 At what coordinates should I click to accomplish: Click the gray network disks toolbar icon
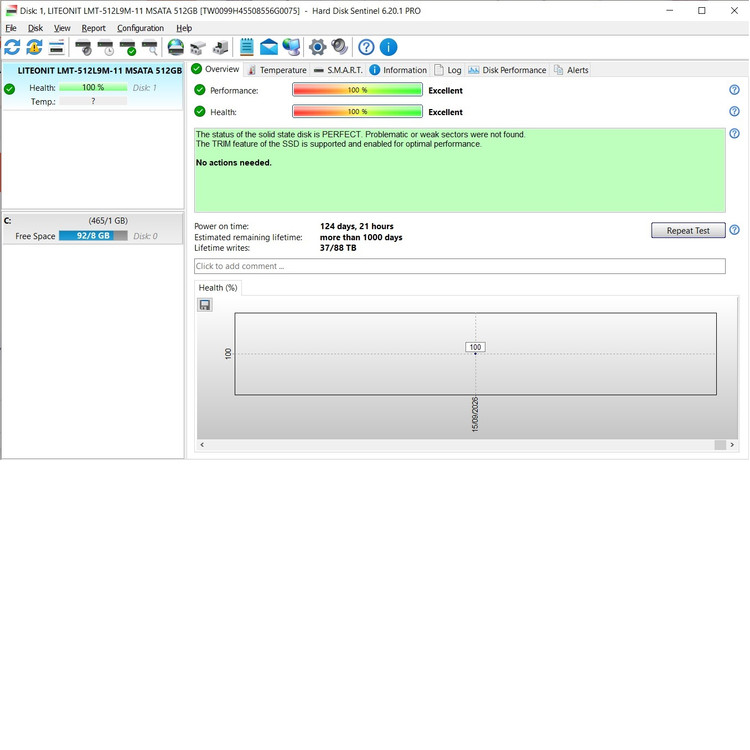point(198,47)
